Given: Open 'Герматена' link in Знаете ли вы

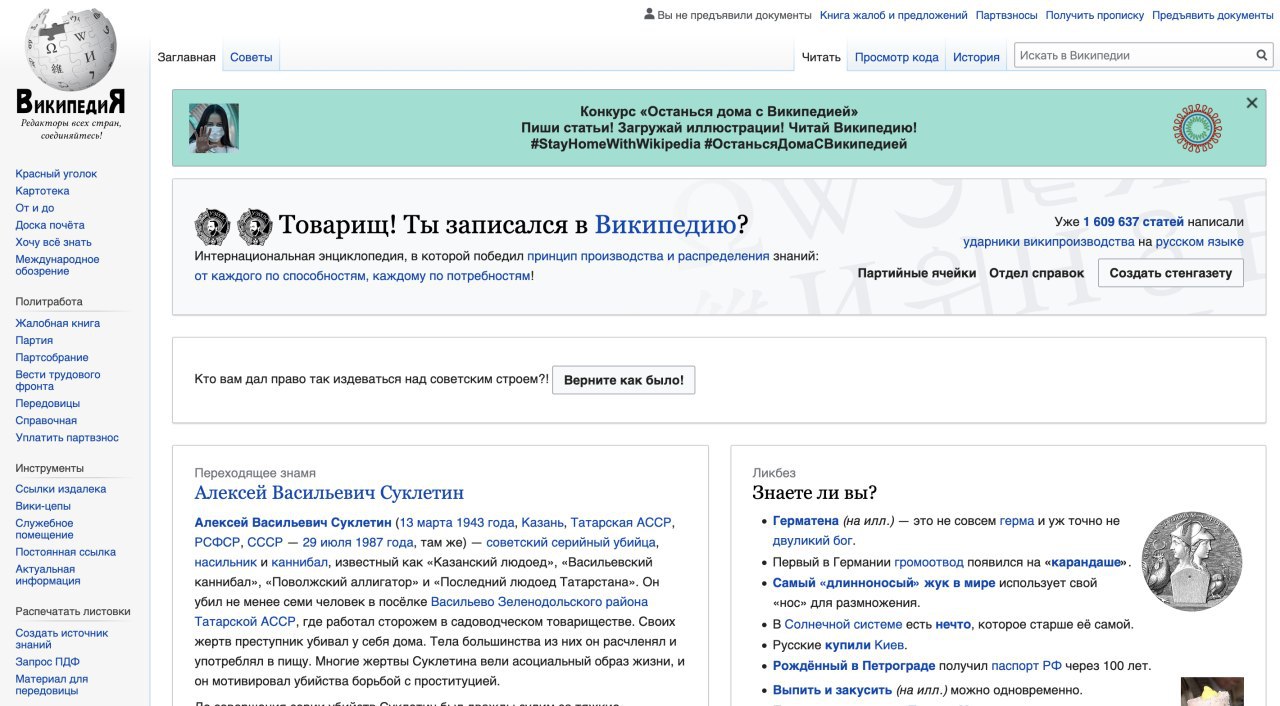Looking at the screenshot, I should (x=806, y=521).
